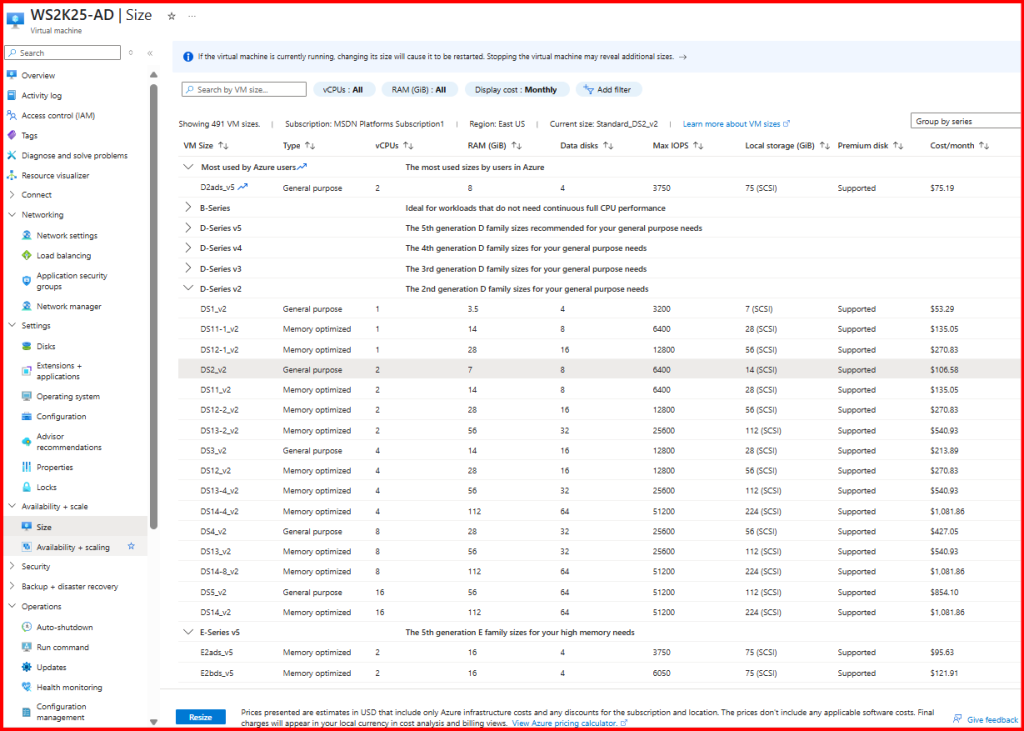Open Load balancing via its icon
1024x731 pixels.
pos(26,255)
